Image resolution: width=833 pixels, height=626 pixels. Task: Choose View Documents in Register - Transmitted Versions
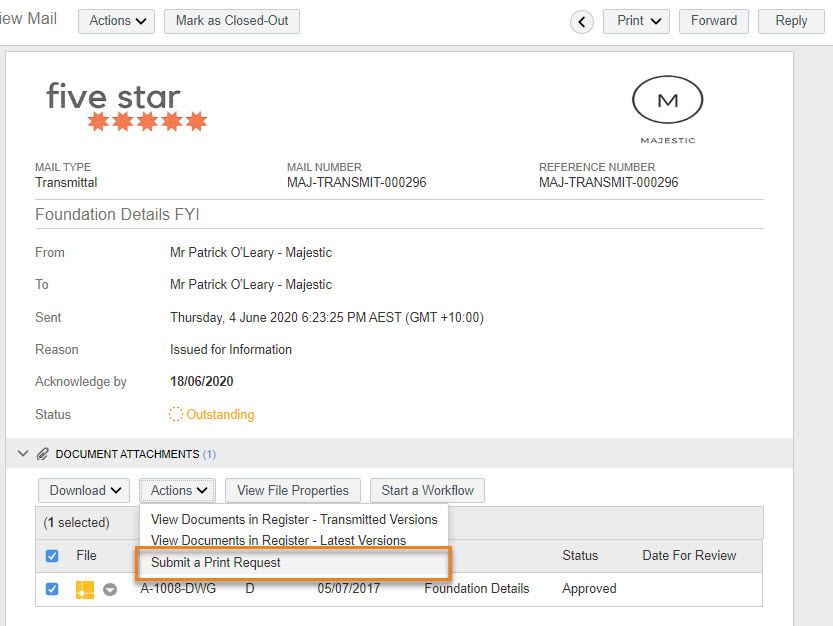(294, 519)
